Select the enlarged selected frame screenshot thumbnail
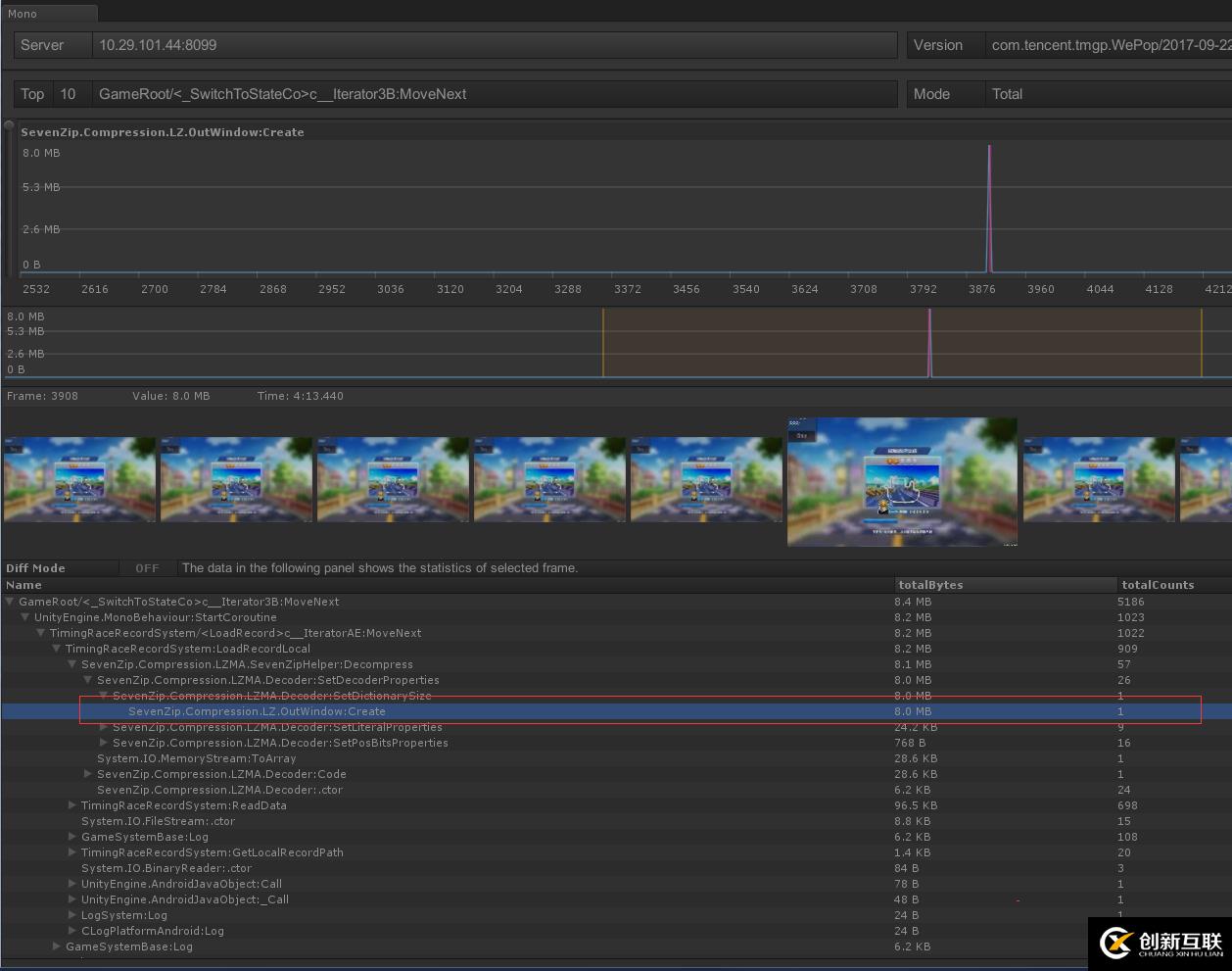Screen dimensions: 1232x971 (902, 481)
